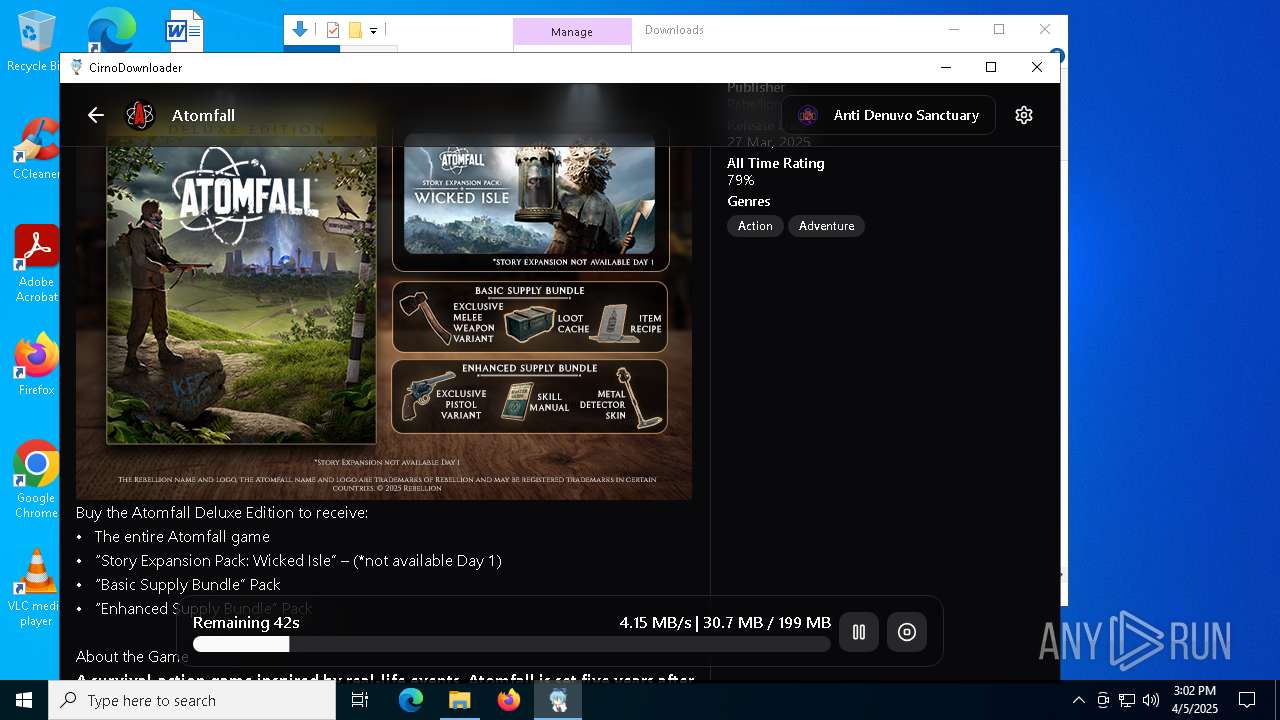Image resolution: width=1280 pixels, height=720 pixels.
Task: Select the Adventure genre tag
Action: (826, 226)
